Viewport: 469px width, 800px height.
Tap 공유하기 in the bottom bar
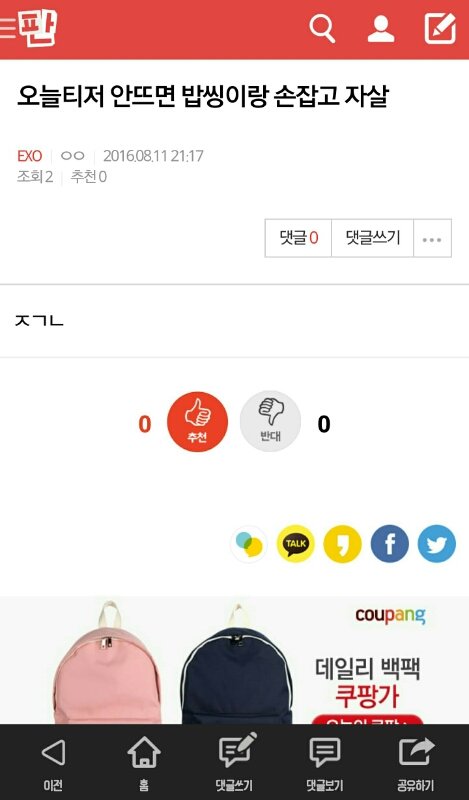[416, 763]
